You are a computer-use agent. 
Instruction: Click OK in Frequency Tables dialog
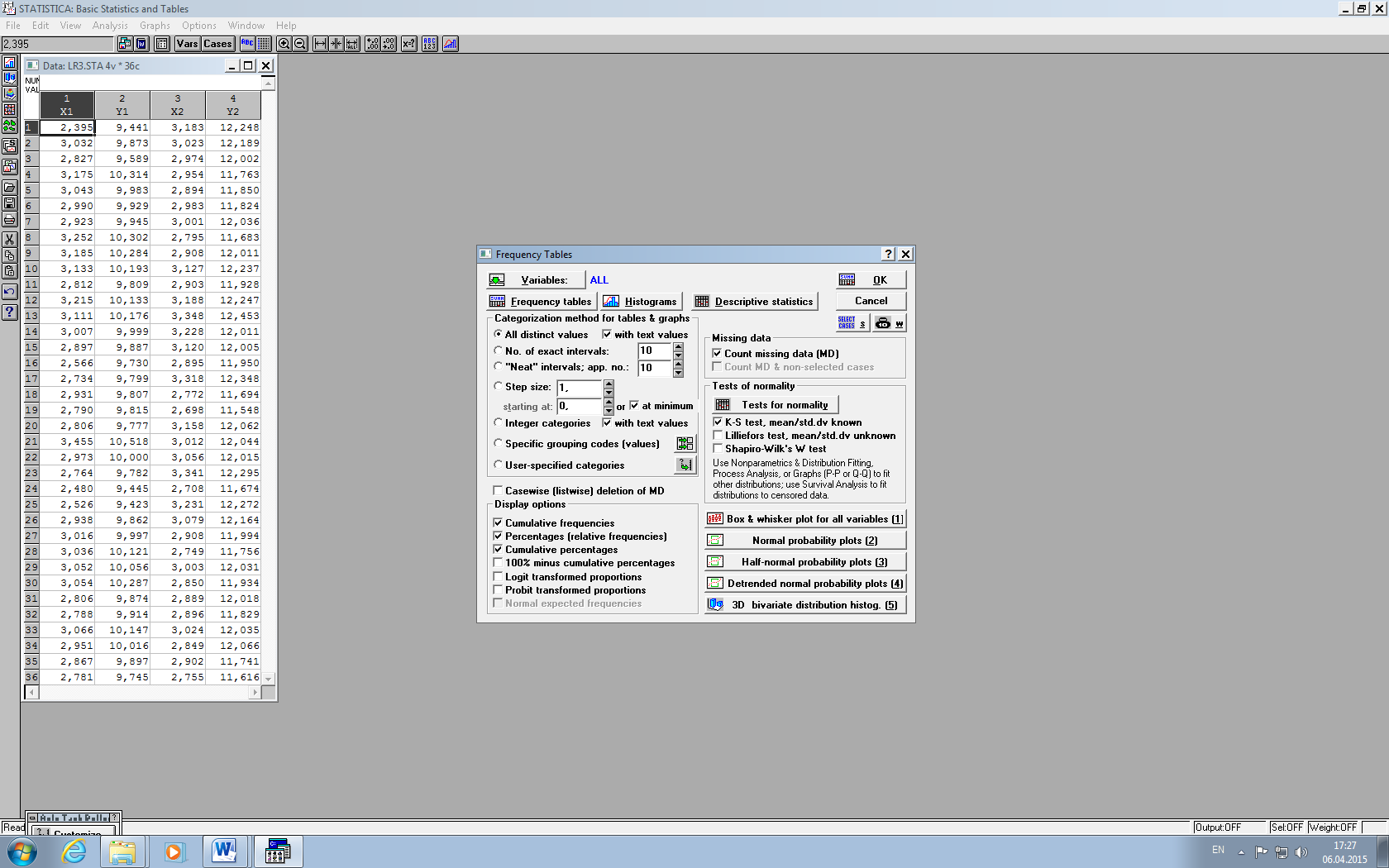[x=871, y=279]
